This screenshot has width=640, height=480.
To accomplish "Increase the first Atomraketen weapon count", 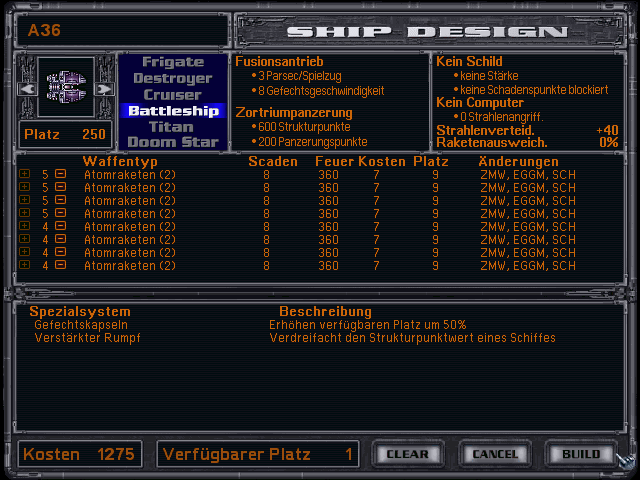I will point(25,174).
